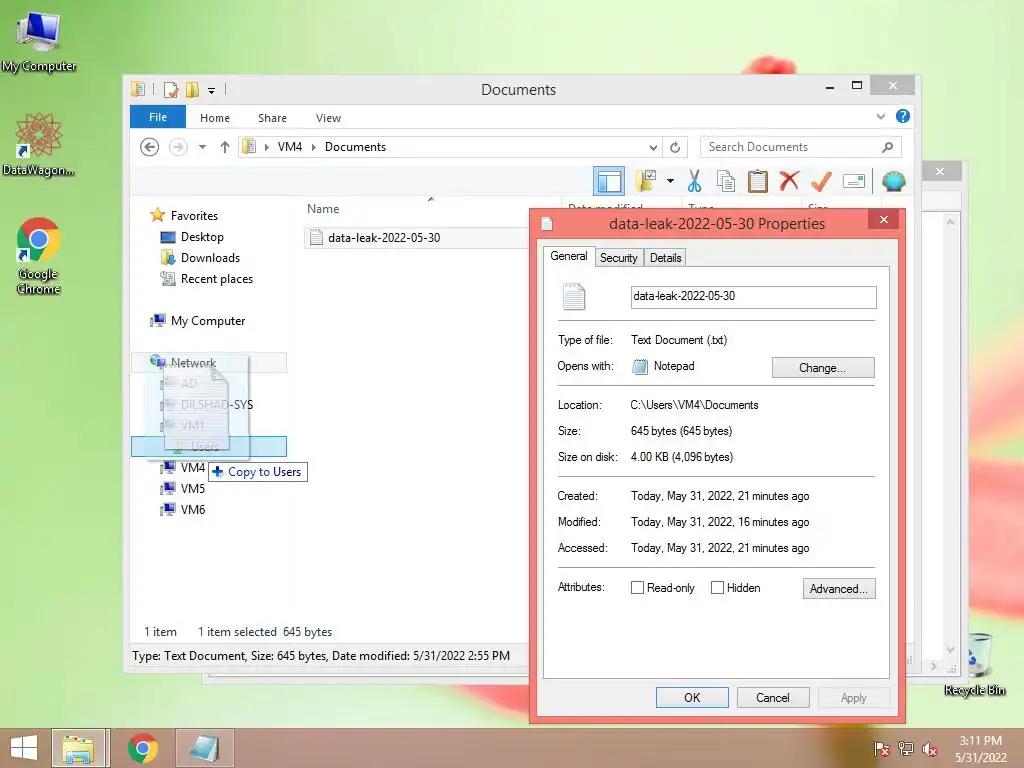Click Google Chrome desktop shortcut

point(39,256)
